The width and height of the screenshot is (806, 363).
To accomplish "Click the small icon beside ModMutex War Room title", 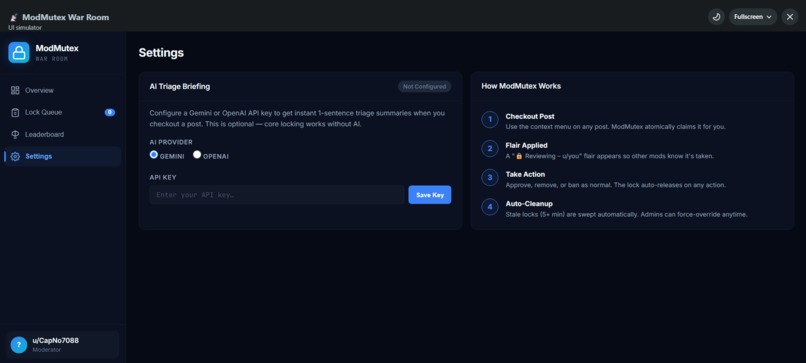I will tap(14, 17).
